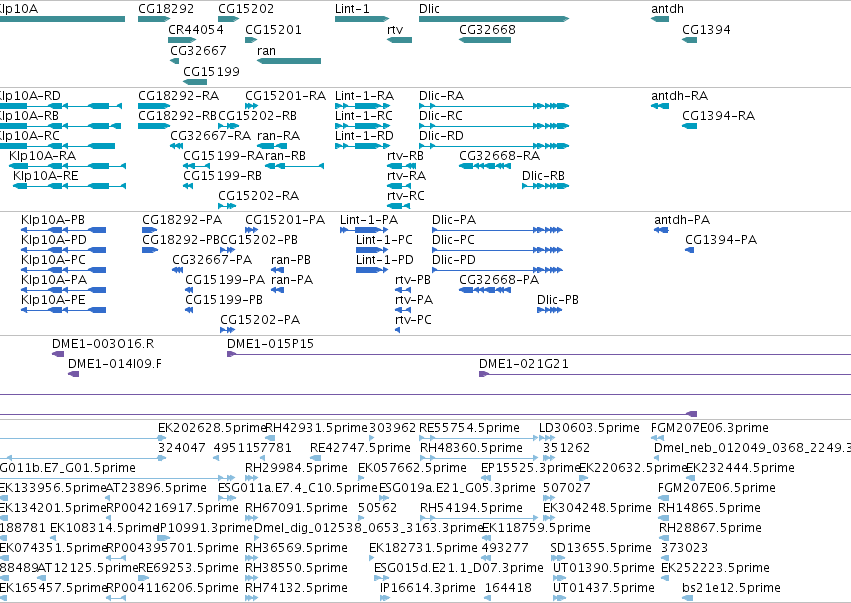851x603 pixels.
Task: Select EST RH54194.5prime label
Action: (x=472, y=508)
